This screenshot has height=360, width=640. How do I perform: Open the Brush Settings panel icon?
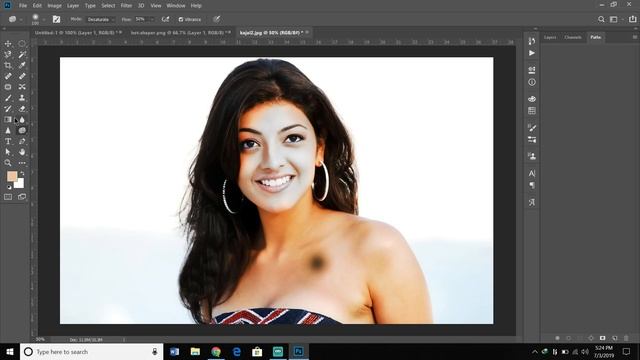(531, 128)
